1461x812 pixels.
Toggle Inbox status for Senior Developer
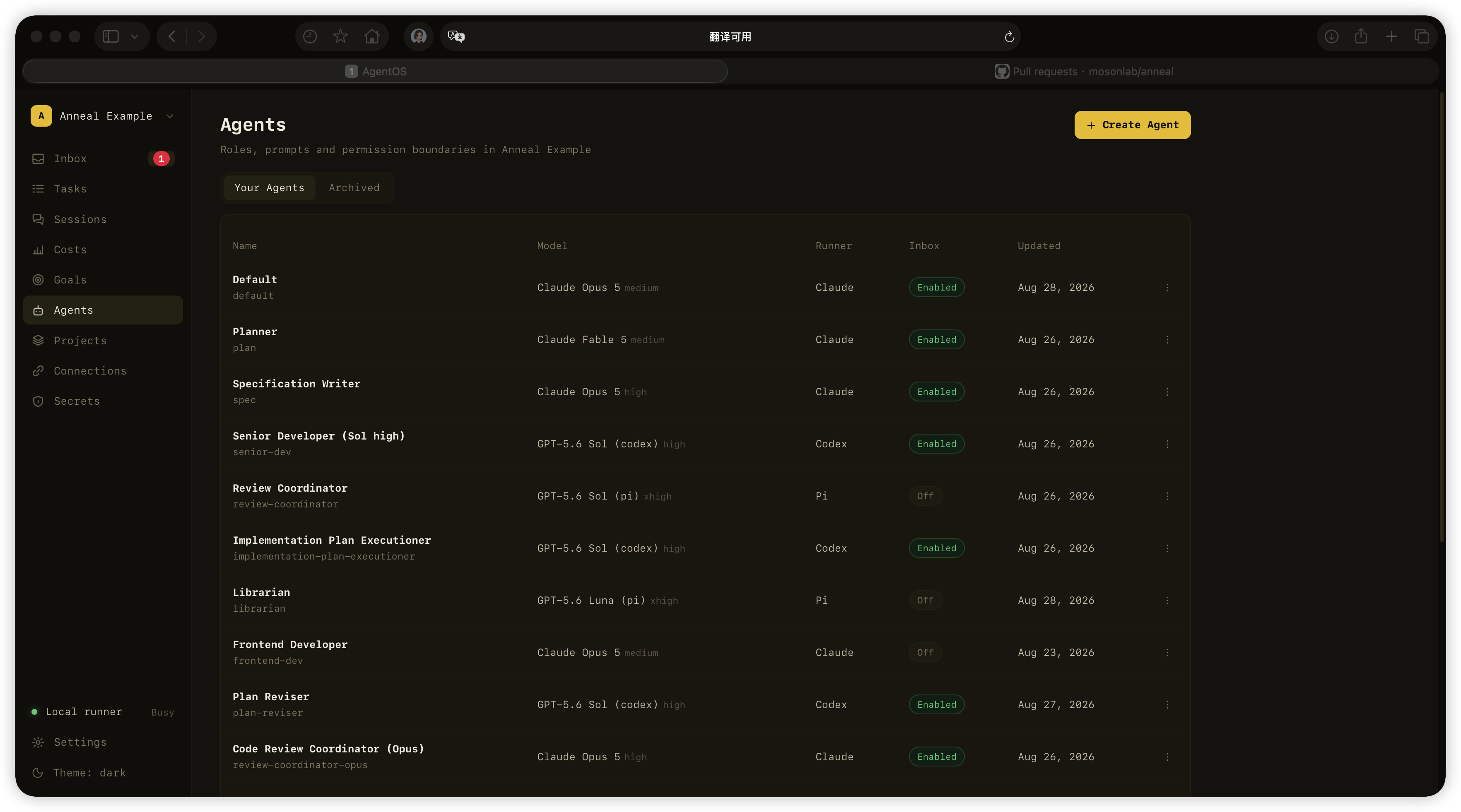pos(936,444)
